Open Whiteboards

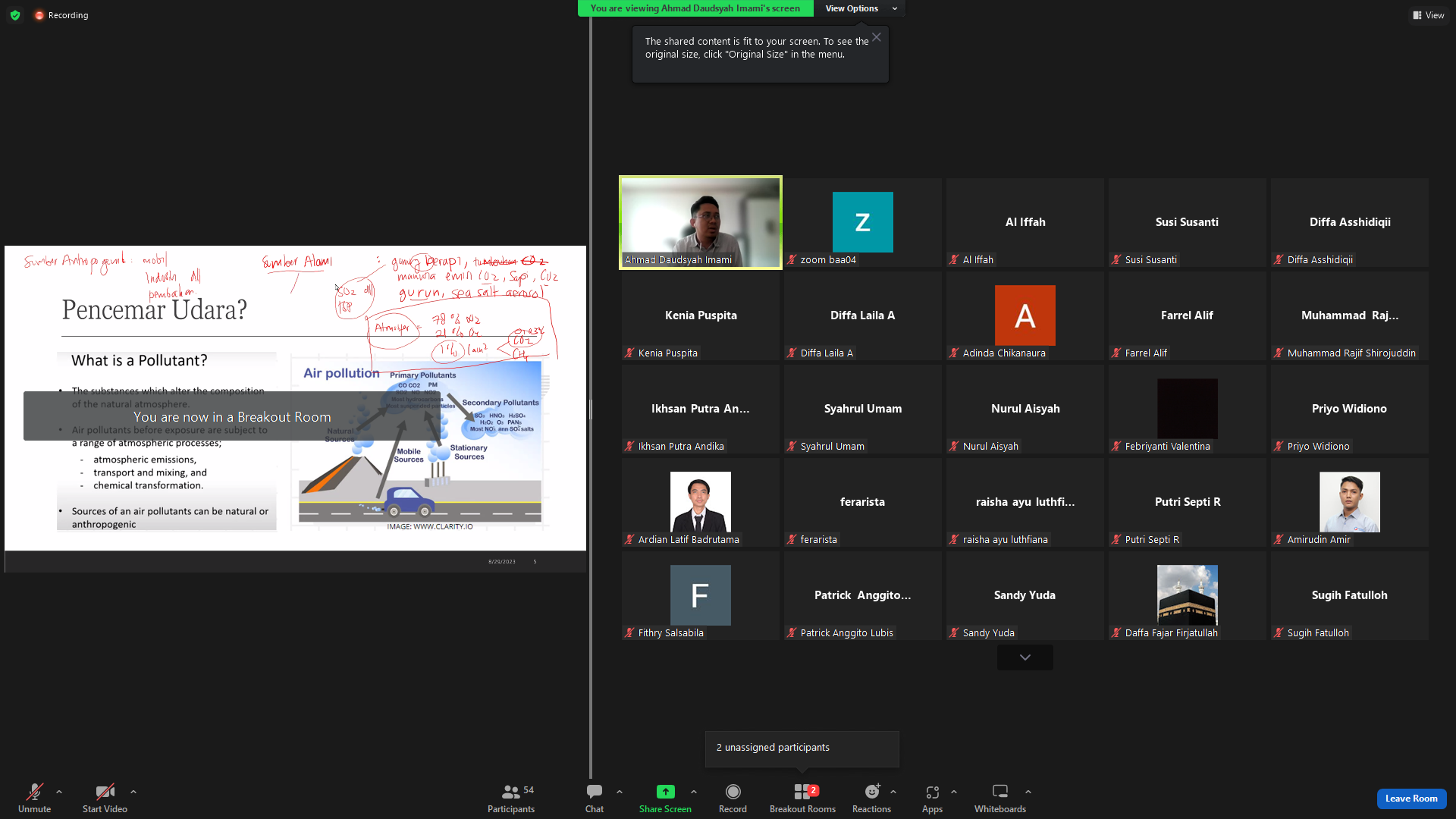pos(1000,798)
